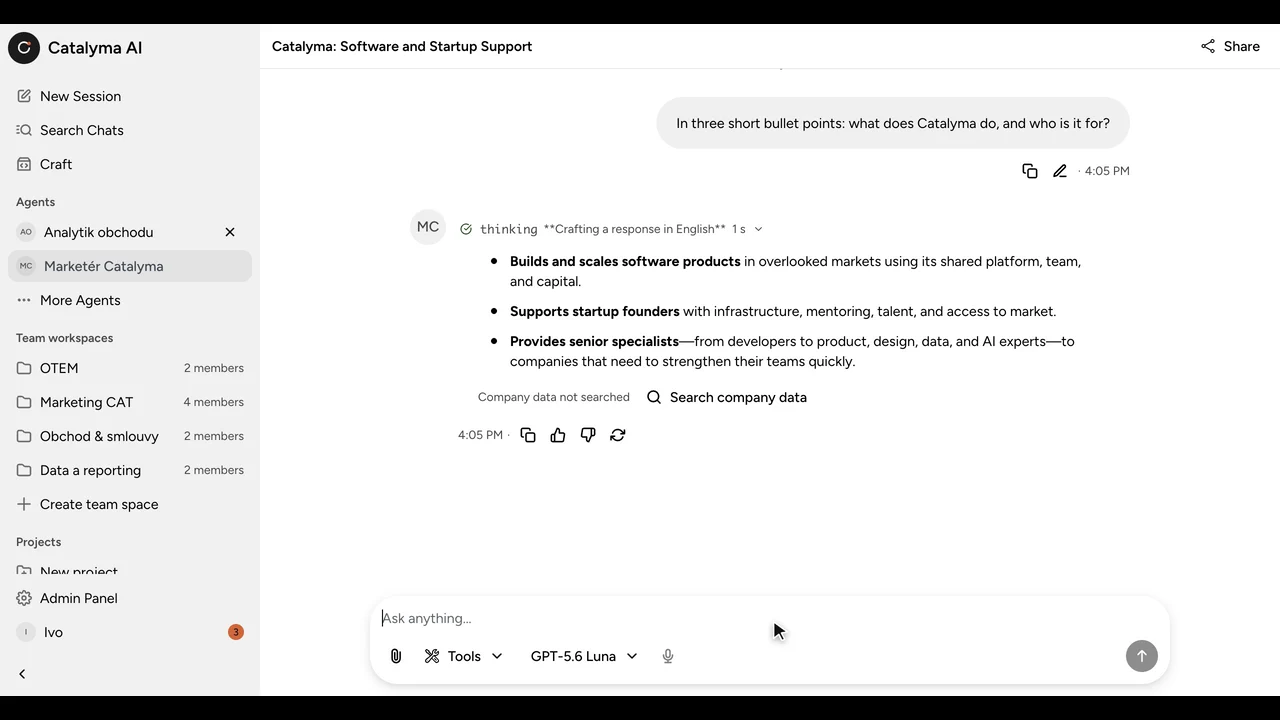
Task: Open More Agents list
Action: [130, 300]
